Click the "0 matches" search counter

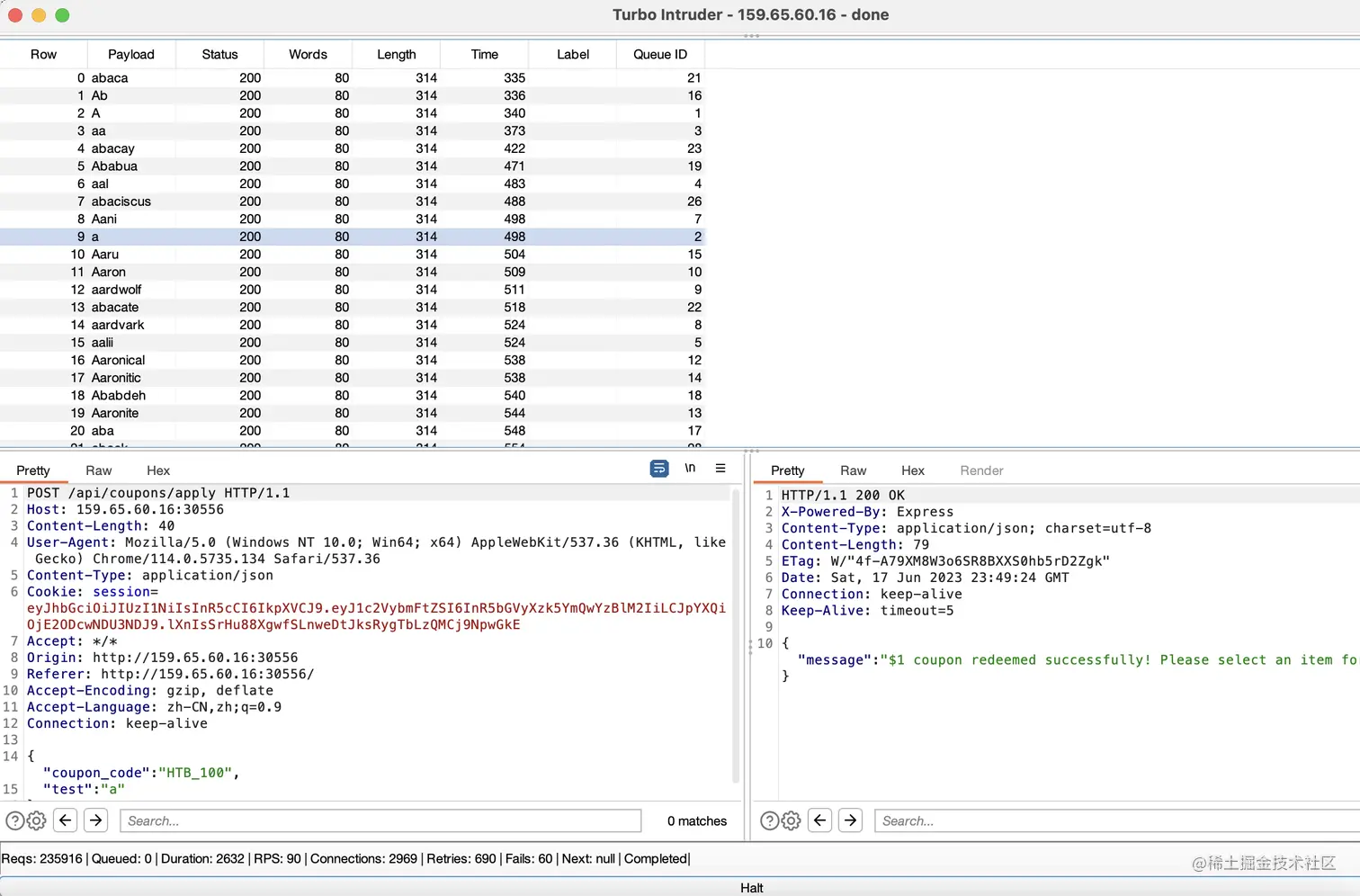pyautogui.click(x=697, y=820)
